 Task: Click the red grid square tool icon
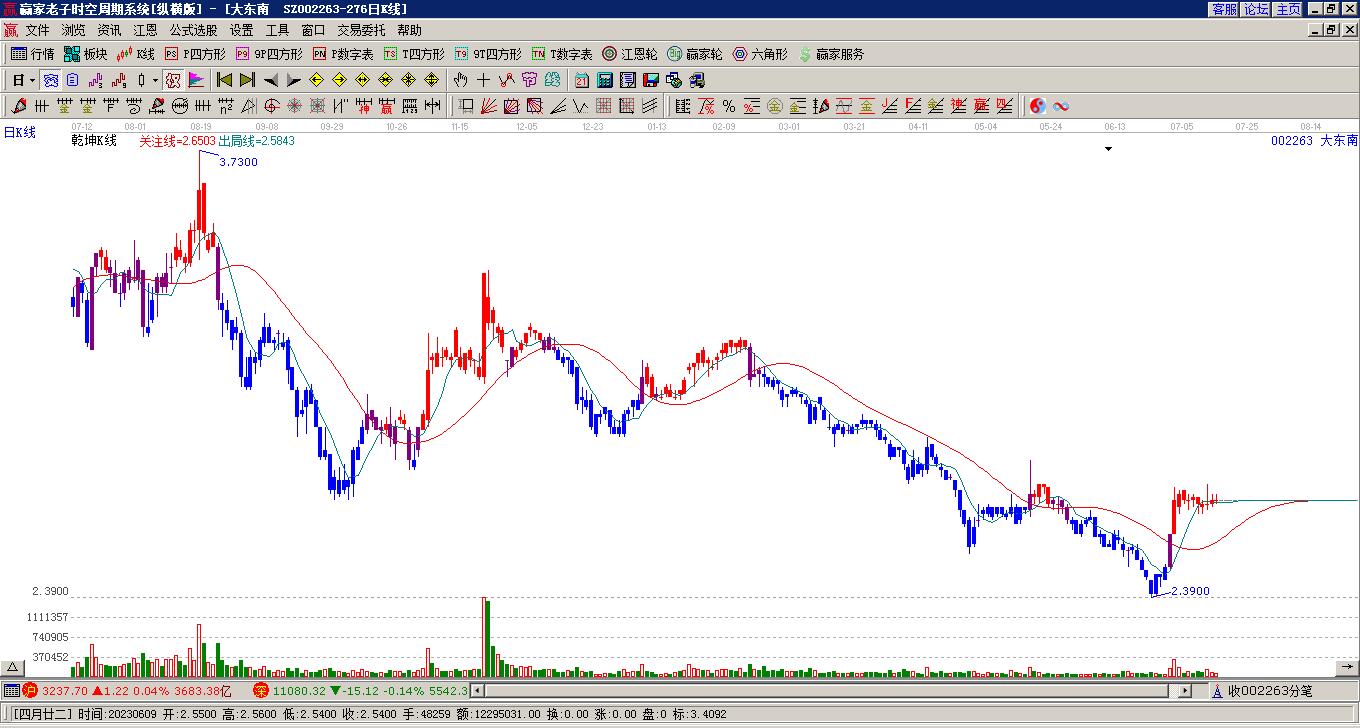[603, 106]
